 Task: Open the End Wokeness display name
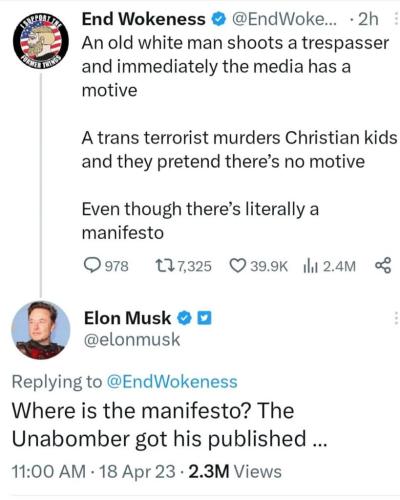click(144, 19)
